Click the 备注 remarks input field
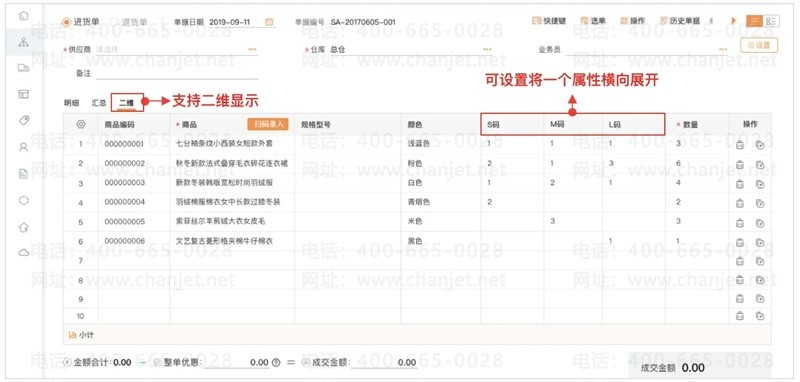800x382 pixels. [x=177, y=73]
